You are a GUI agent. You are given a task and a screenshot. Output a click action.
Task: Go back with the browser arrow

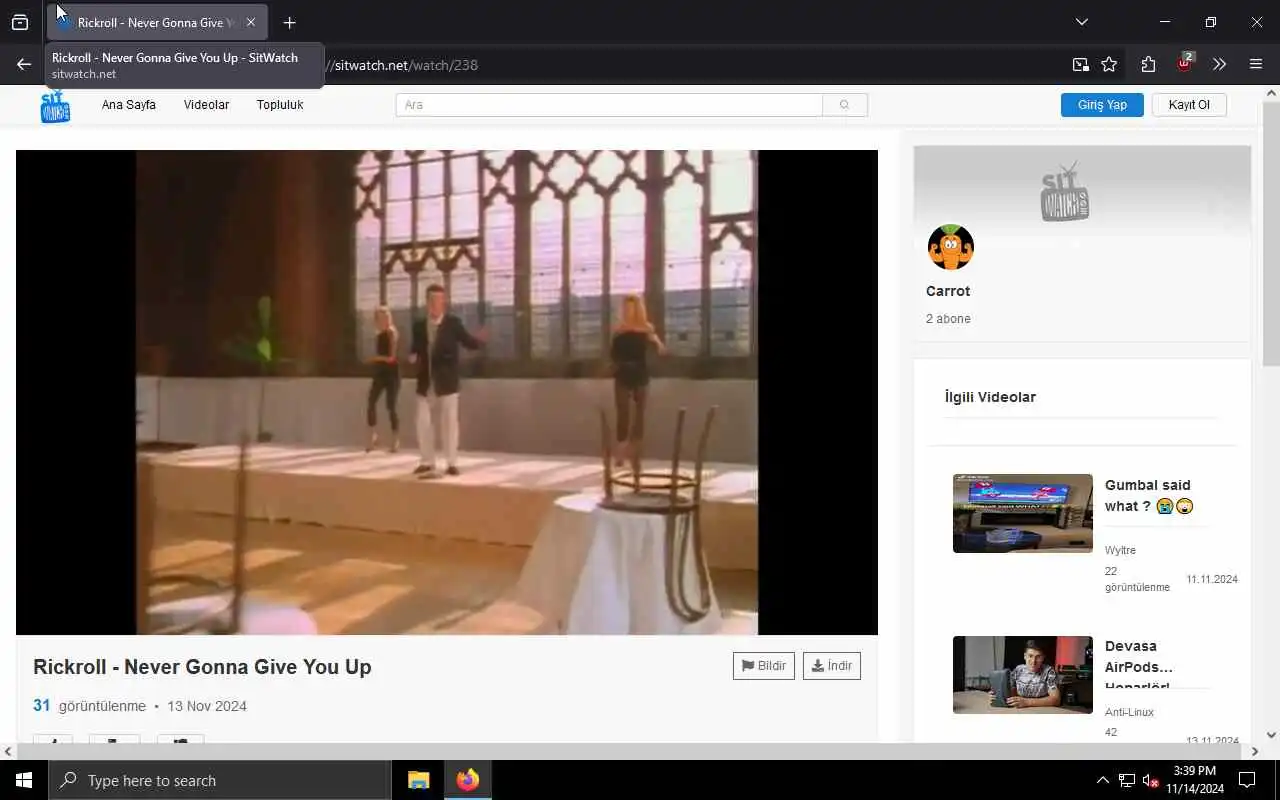click(x=24, y=64)
